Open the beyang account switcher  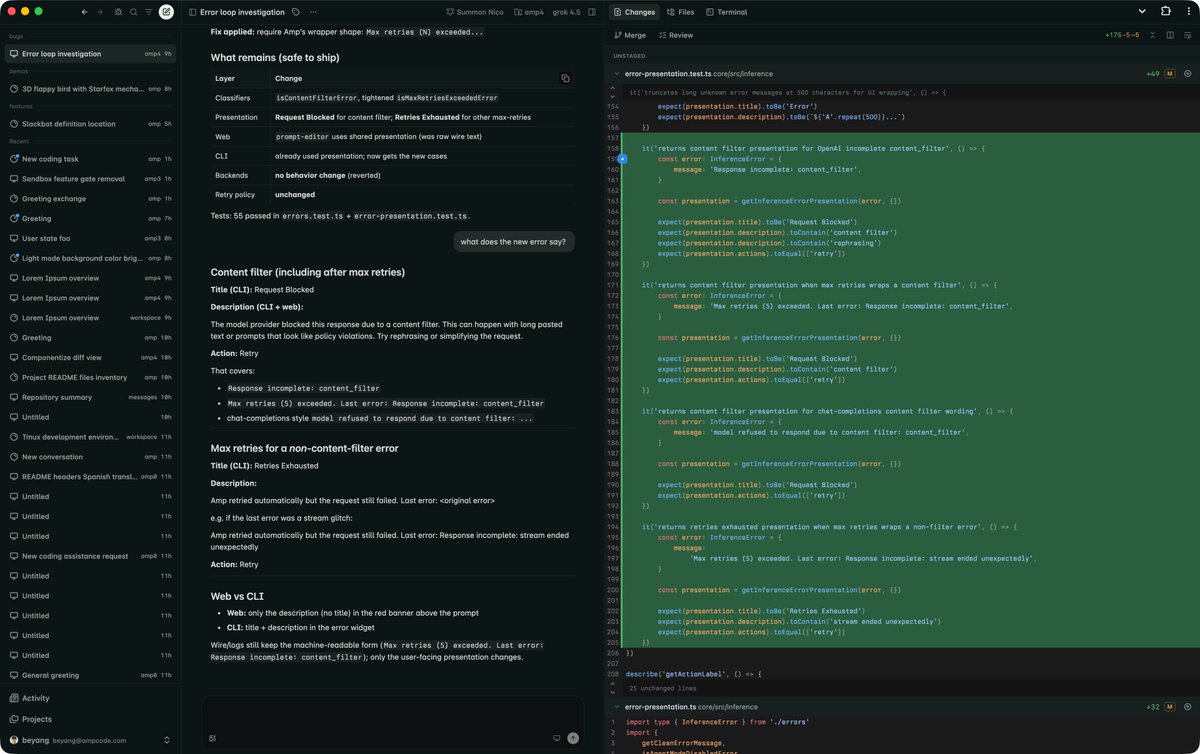click(x=90, y=740)
